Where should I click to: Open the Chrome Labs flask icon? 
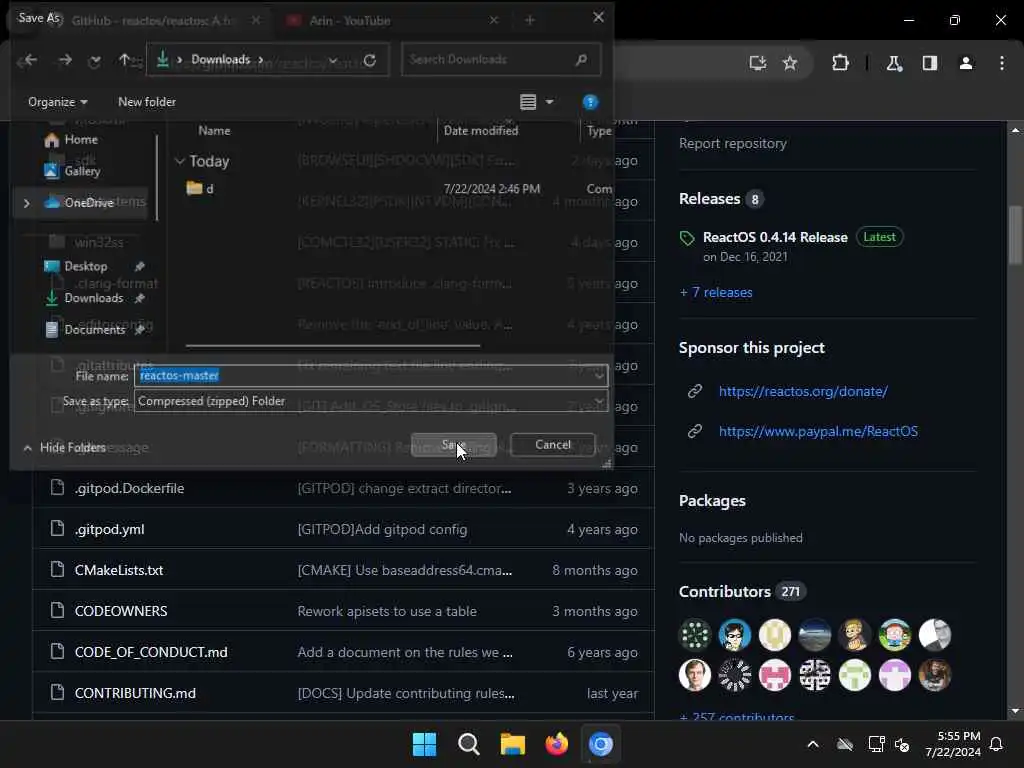pyautogui.click(x=894, y=63)
